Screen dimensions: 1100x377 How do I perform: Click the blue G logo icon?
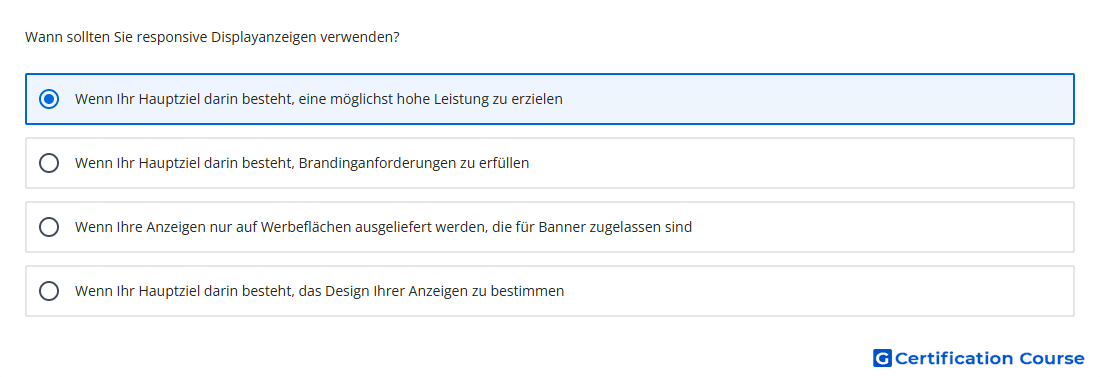coord(882,358)
